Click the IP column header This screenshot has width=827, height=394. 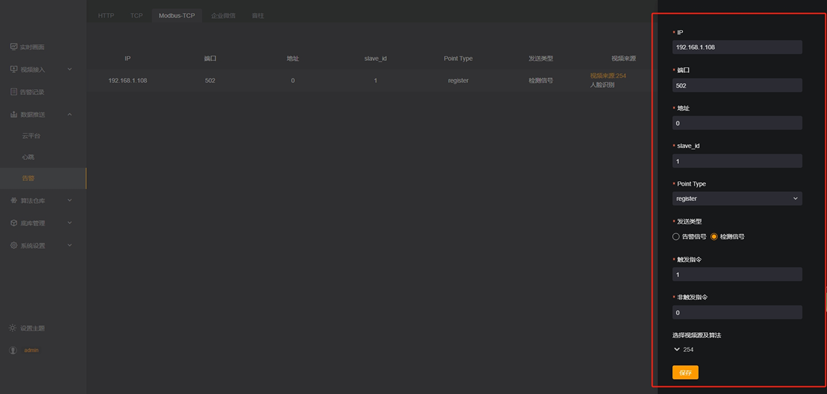(128, 59)
